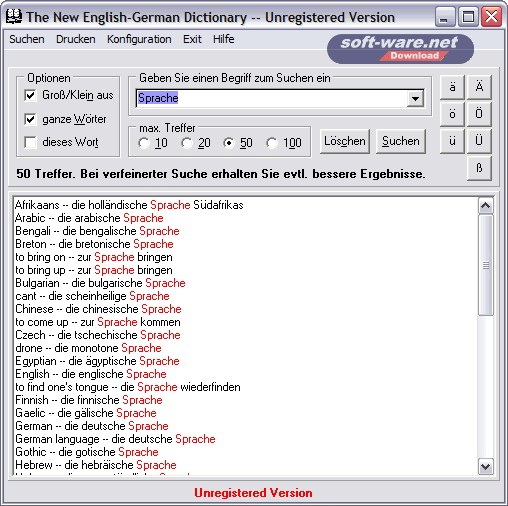
Task: Select the 'to bring on' result row
Action: (94, 257)
